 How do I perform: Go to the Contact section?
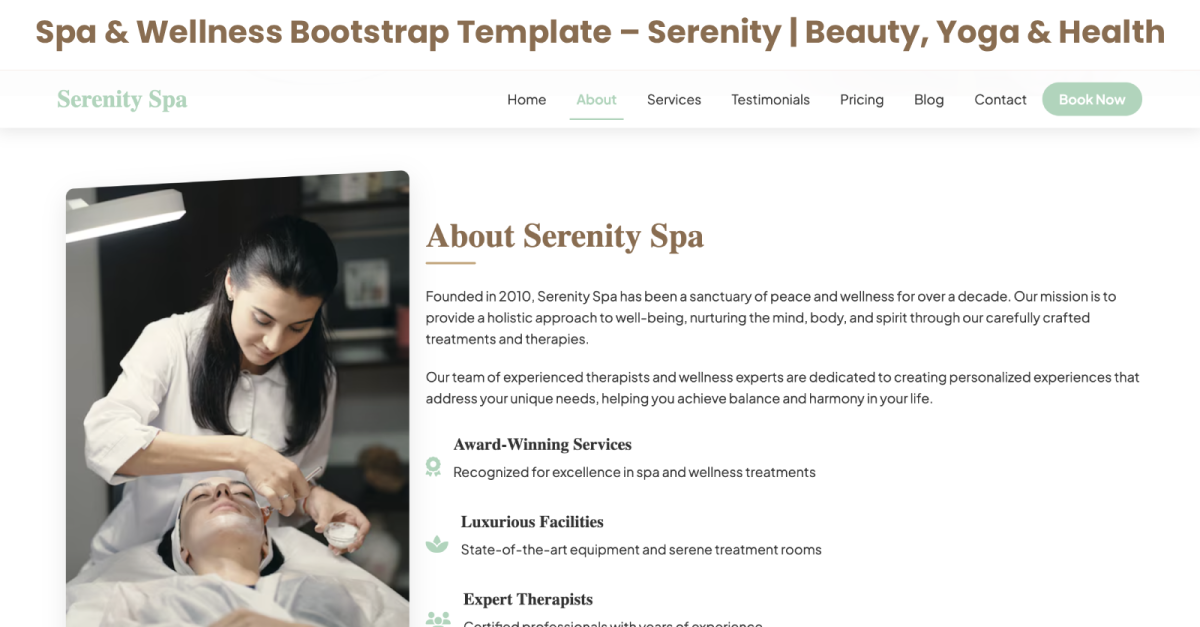pos(1000,99)
